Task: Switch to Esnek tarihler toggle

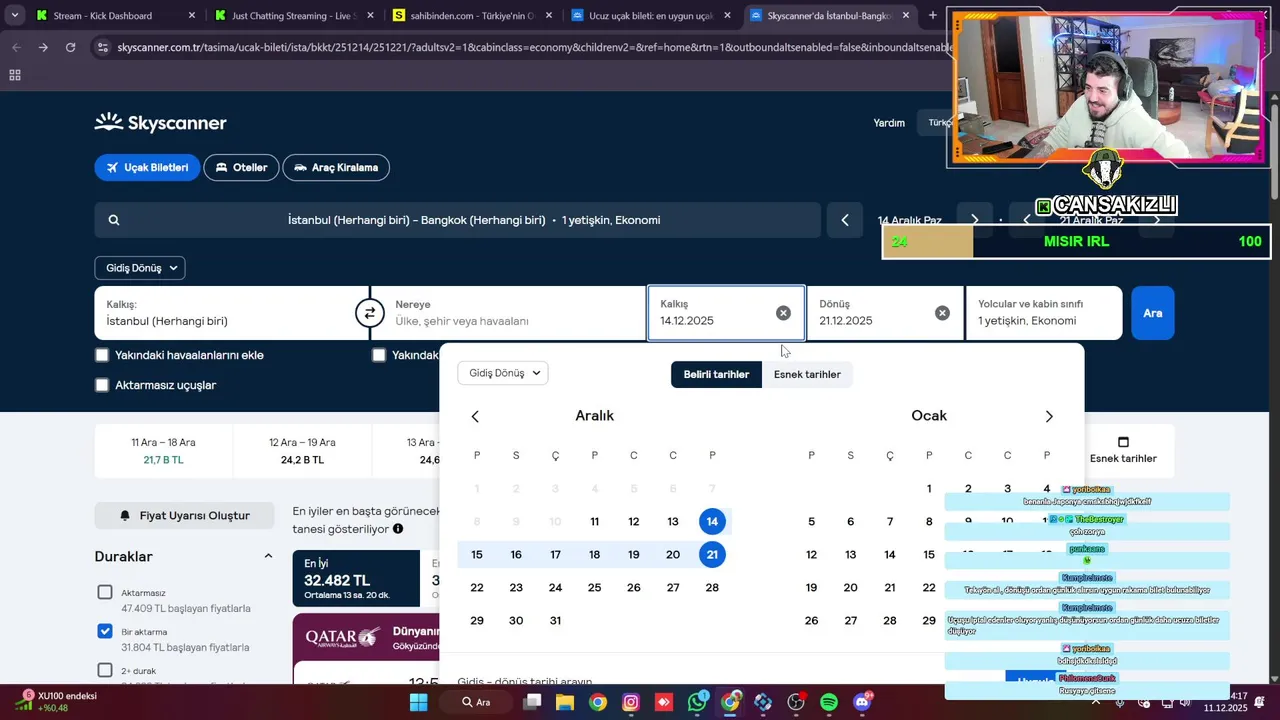Action: tap(807, 375)
